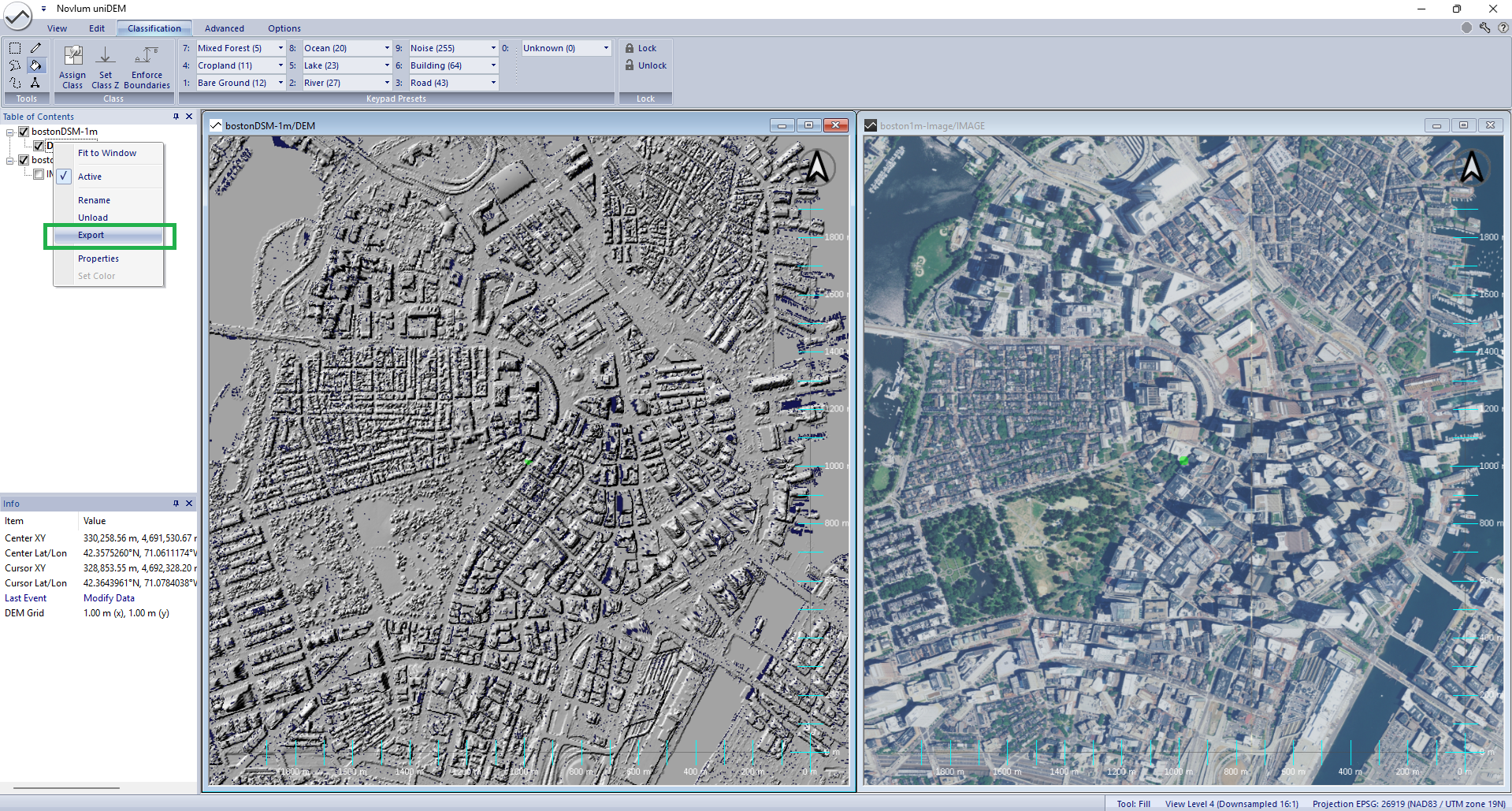Close the Table of Contents panel
Viewport: 1512px width, 811px height.
click(189, 117)
